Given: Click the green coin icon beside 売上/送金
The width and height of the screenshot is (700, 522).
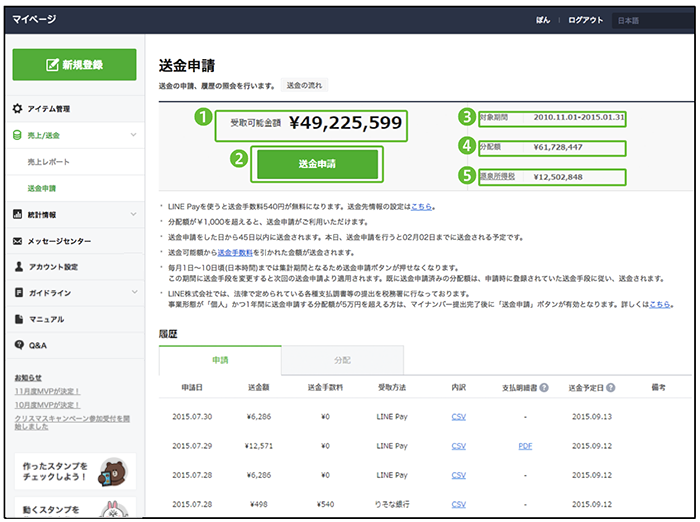Looking at the screenshot, I should click(x=17, y=135).
